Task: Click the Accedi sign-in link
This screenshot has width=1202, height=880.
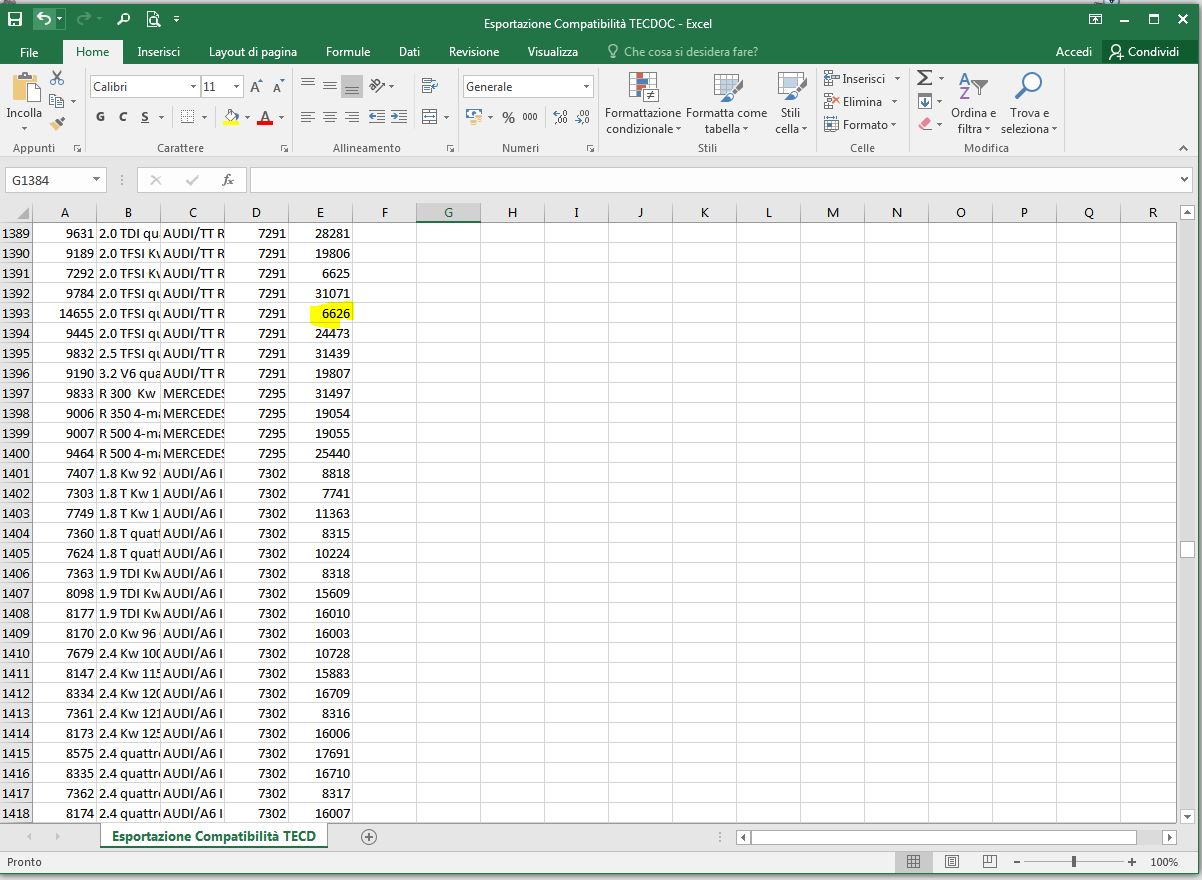Action: 1074,52
